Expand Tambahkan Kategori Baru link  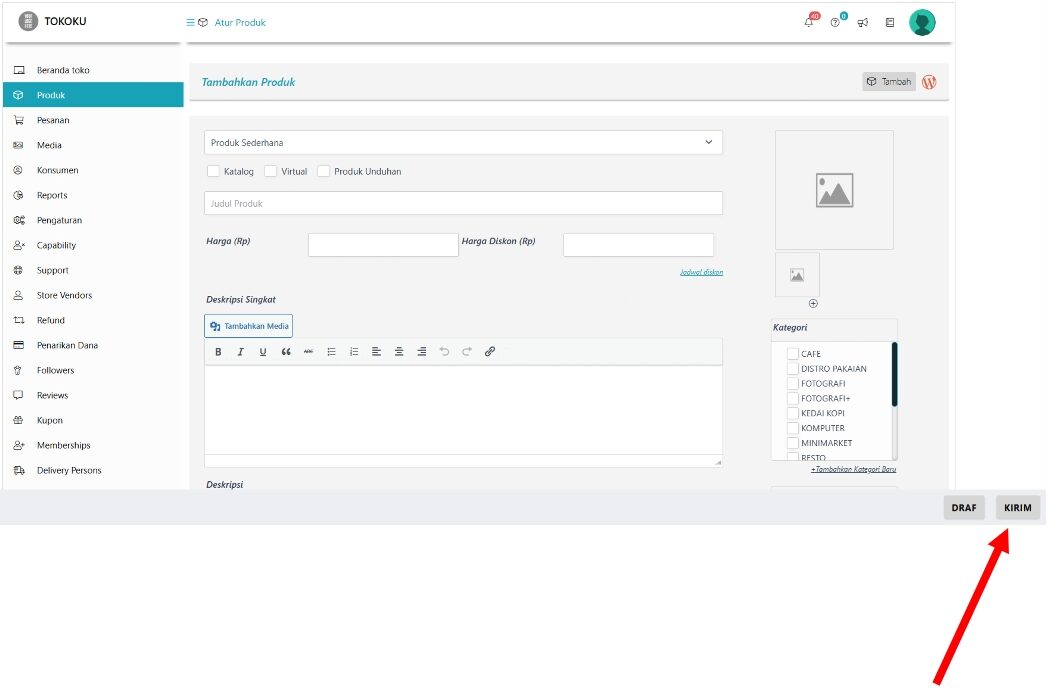tap(853, 469)
